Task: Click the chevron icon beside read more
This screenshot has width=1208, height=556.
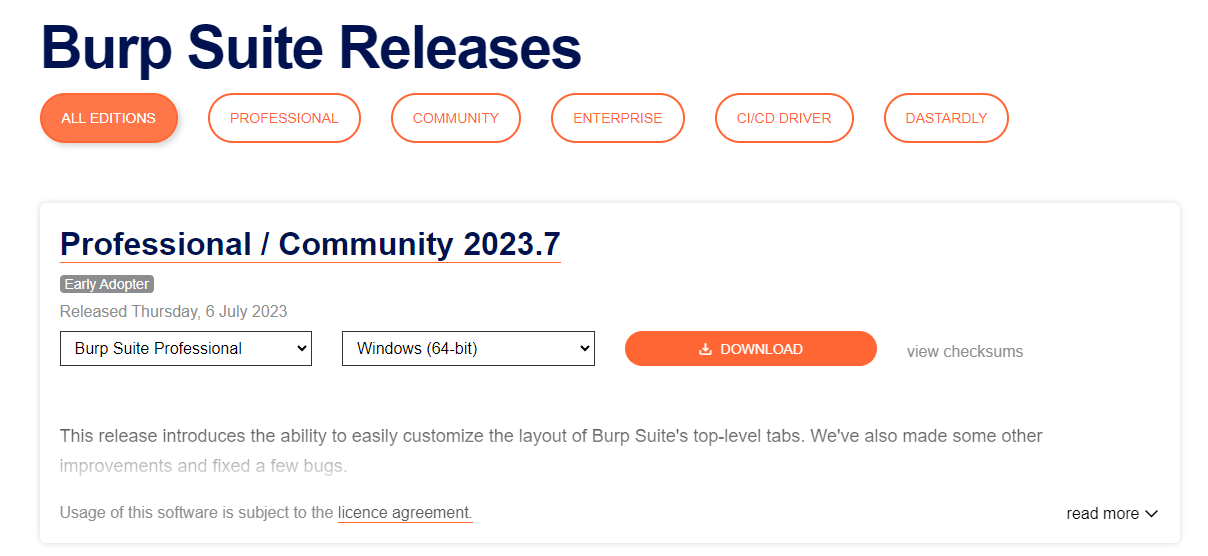Action: pos(1151,514)
